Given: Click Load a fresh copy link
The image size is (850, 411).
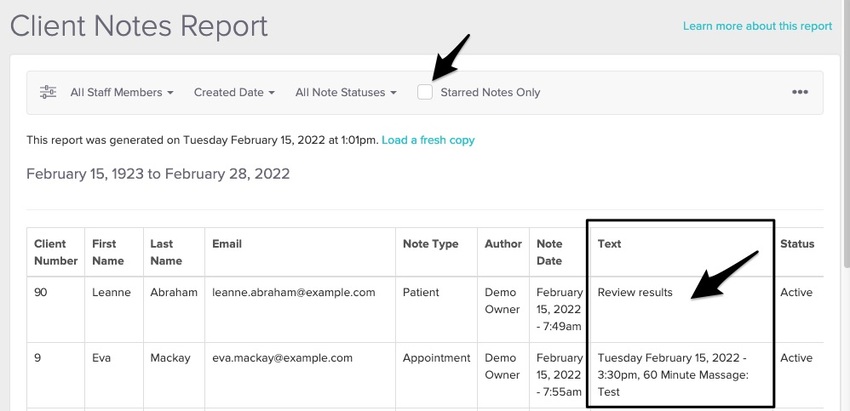Looking at the screenshot, I should 428,140.
